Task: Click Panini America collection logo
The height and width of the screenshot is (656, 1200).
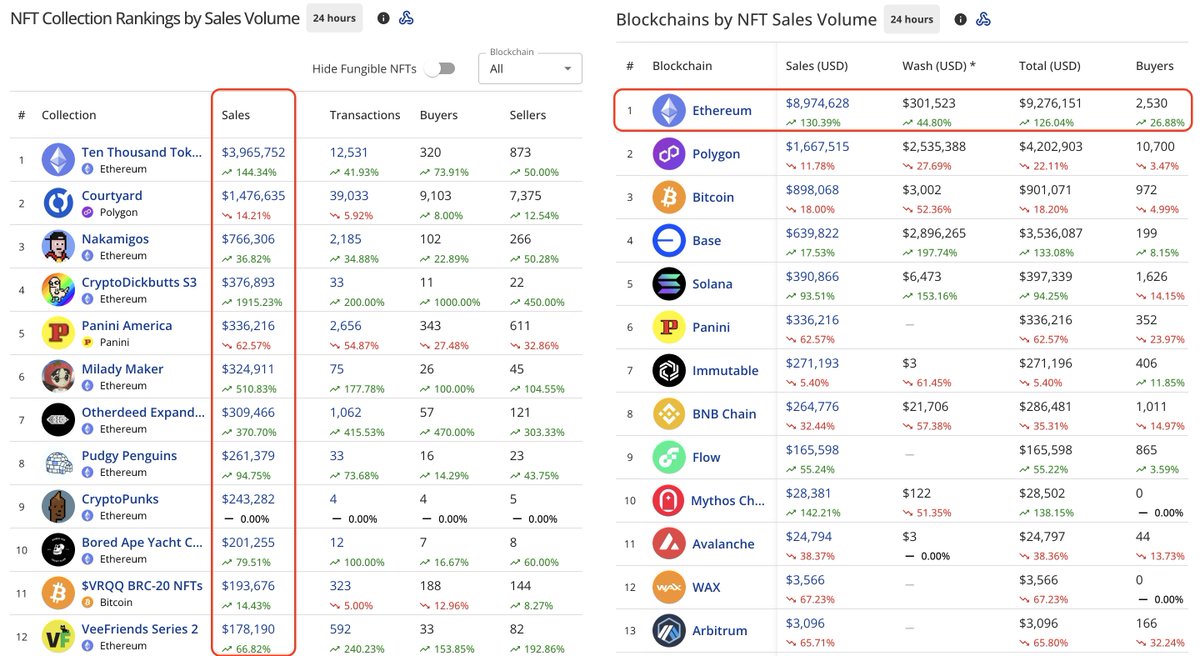Action: click(x=58, y=333)
